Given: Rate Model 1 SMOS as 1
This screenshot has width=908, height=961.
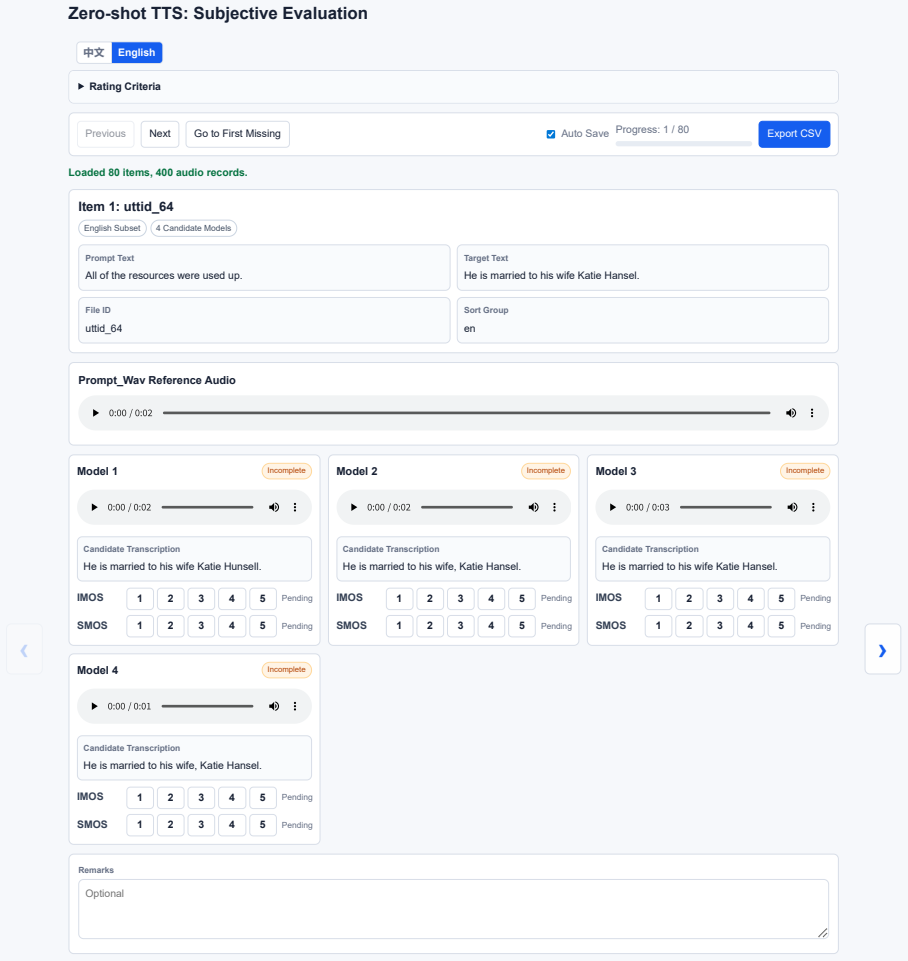Looking at the screenshot, I should click(x=140, y=626).
